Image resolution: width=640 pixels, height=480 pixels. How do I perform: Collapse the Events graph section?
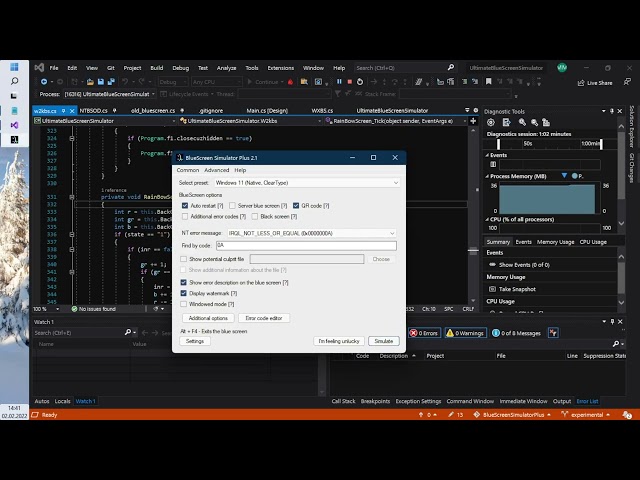click(487, 155)
